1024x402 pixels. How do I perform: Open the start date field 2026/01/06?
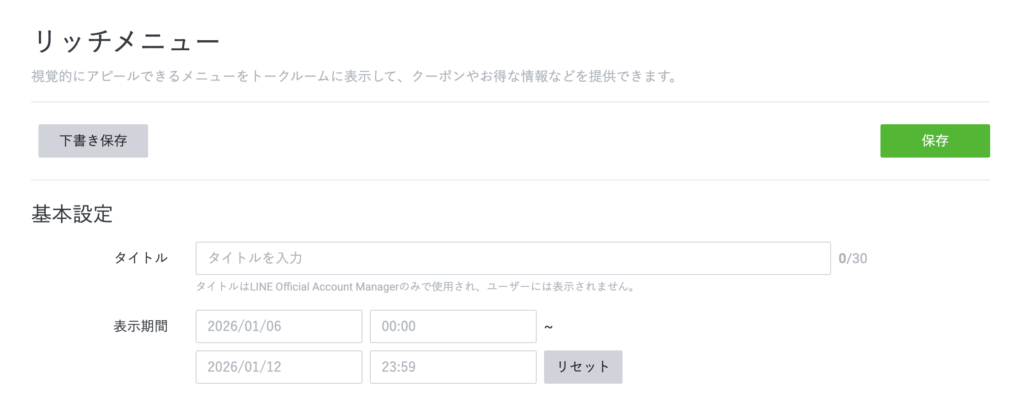click(279, 326)
